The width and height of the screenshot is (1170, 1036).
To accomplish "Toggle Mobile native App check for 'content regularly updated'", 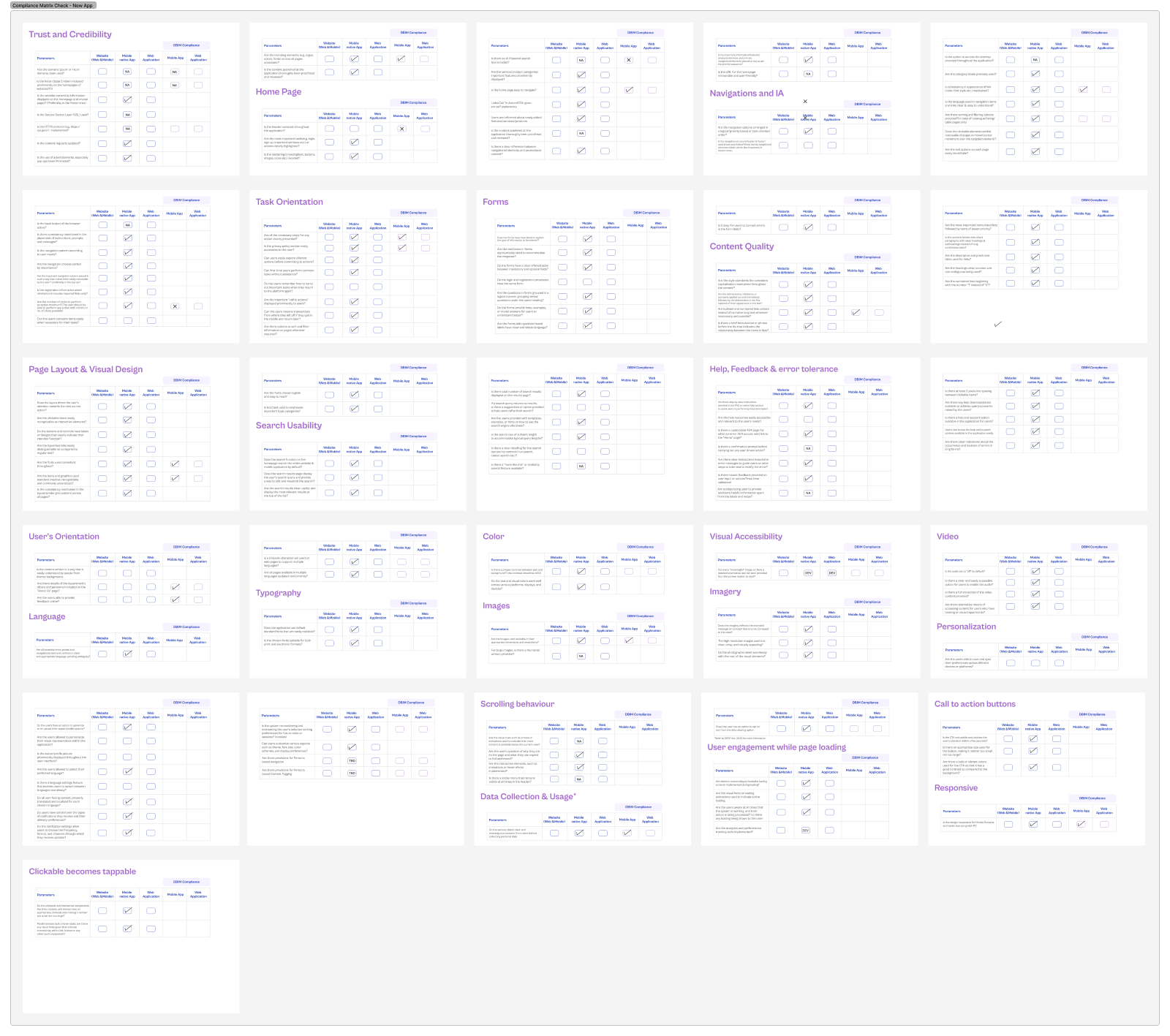I will (127, 143).
